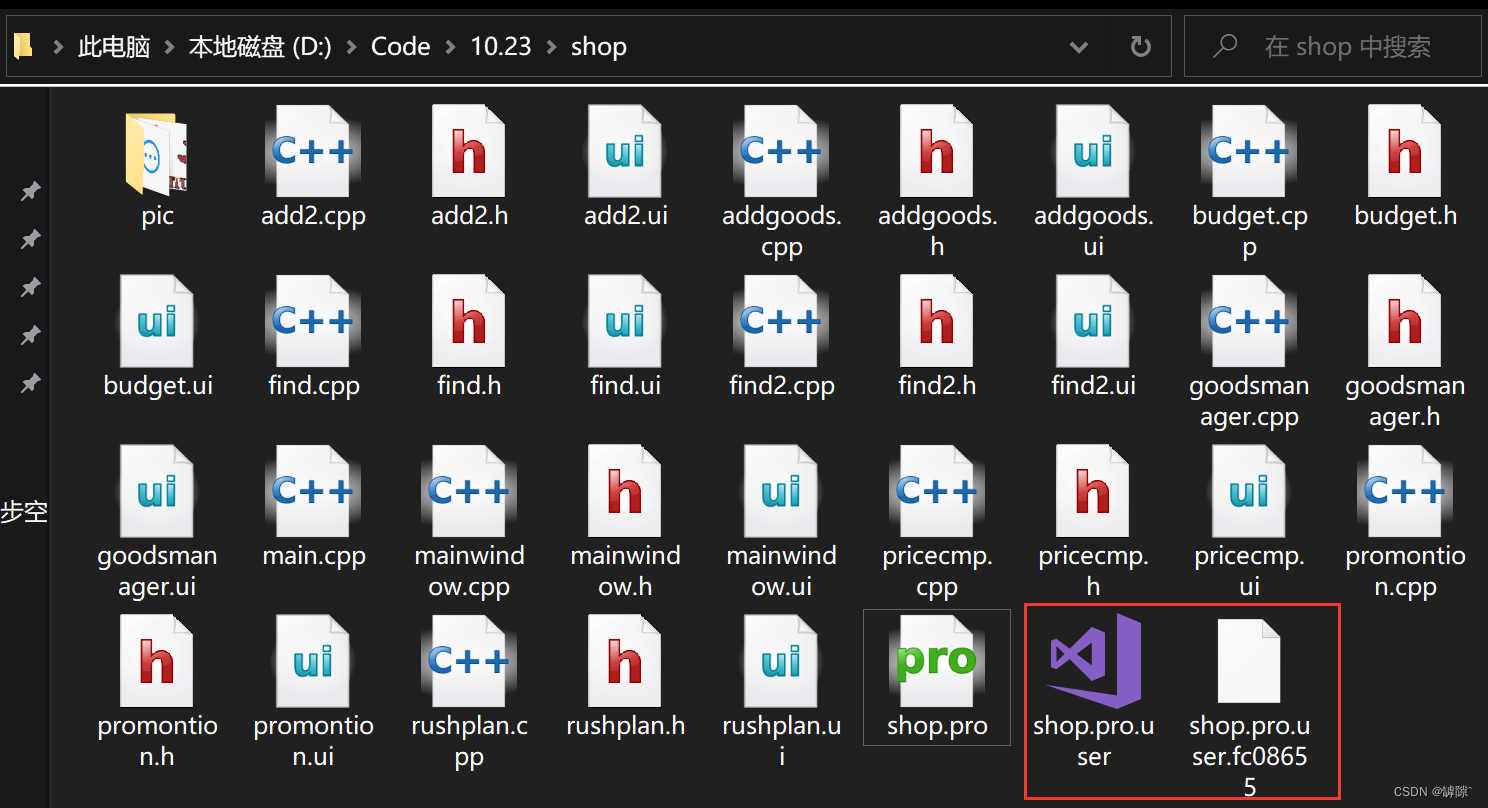
Task: Select the find.cpp file icon
Action: 313,322
